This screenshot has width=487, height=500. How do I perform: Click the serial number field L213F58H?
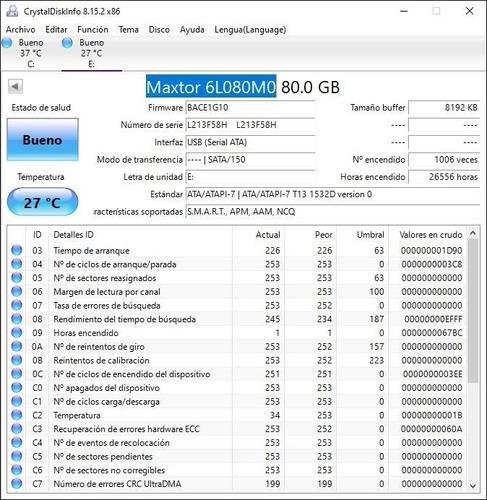coord(250,125)
